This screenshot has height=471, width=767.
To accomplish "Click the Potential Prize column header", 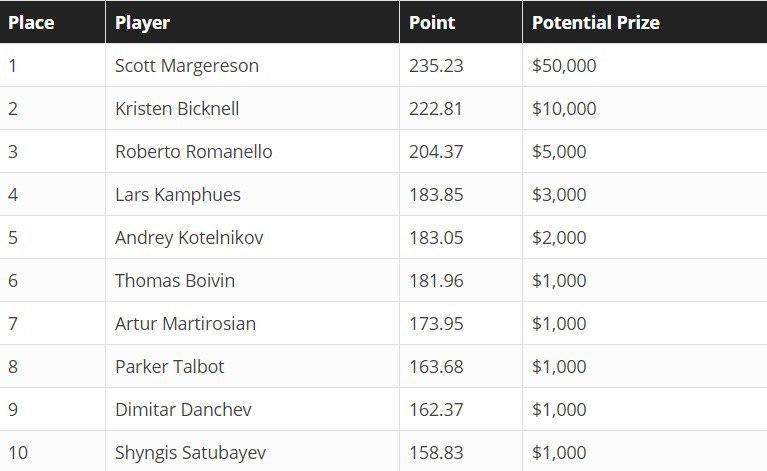I will click(596, 22).
